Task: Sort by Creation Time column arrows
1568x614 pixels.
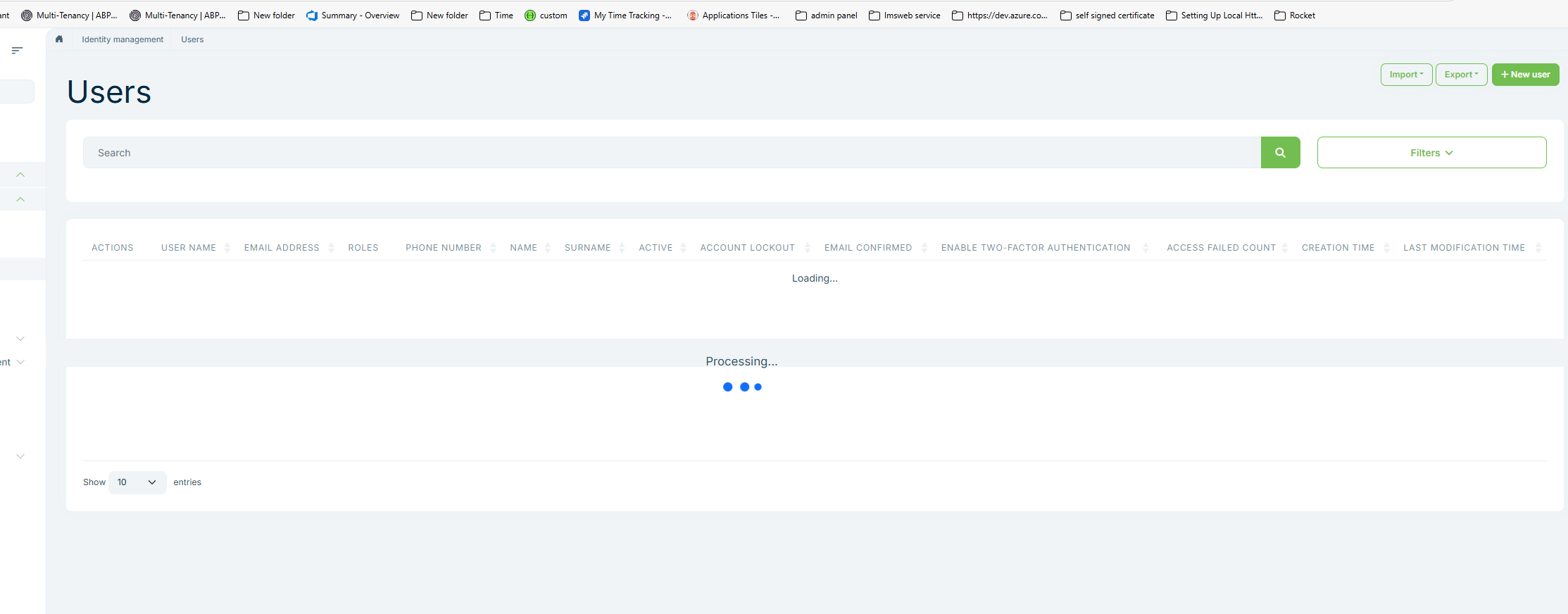Action: [1386, 248]
